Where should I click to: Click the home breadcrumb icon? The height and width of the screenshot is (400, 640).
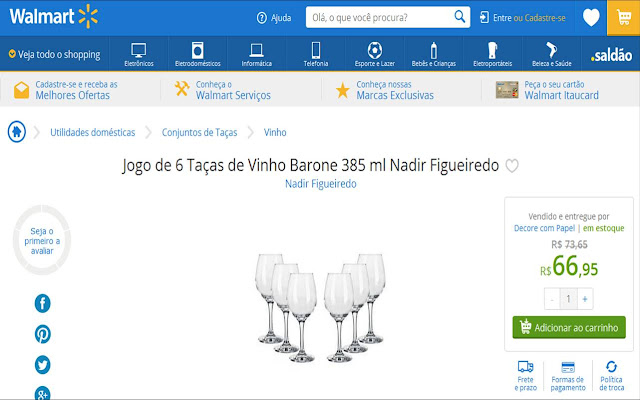(x=17, y=132)
